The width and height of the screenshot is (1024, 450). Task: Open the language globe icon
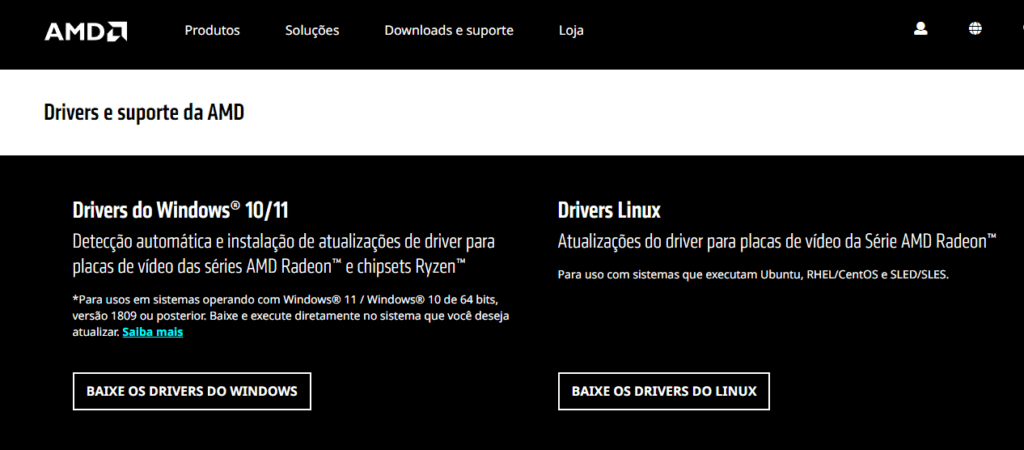pyautogui.click(x=975, y=28)
